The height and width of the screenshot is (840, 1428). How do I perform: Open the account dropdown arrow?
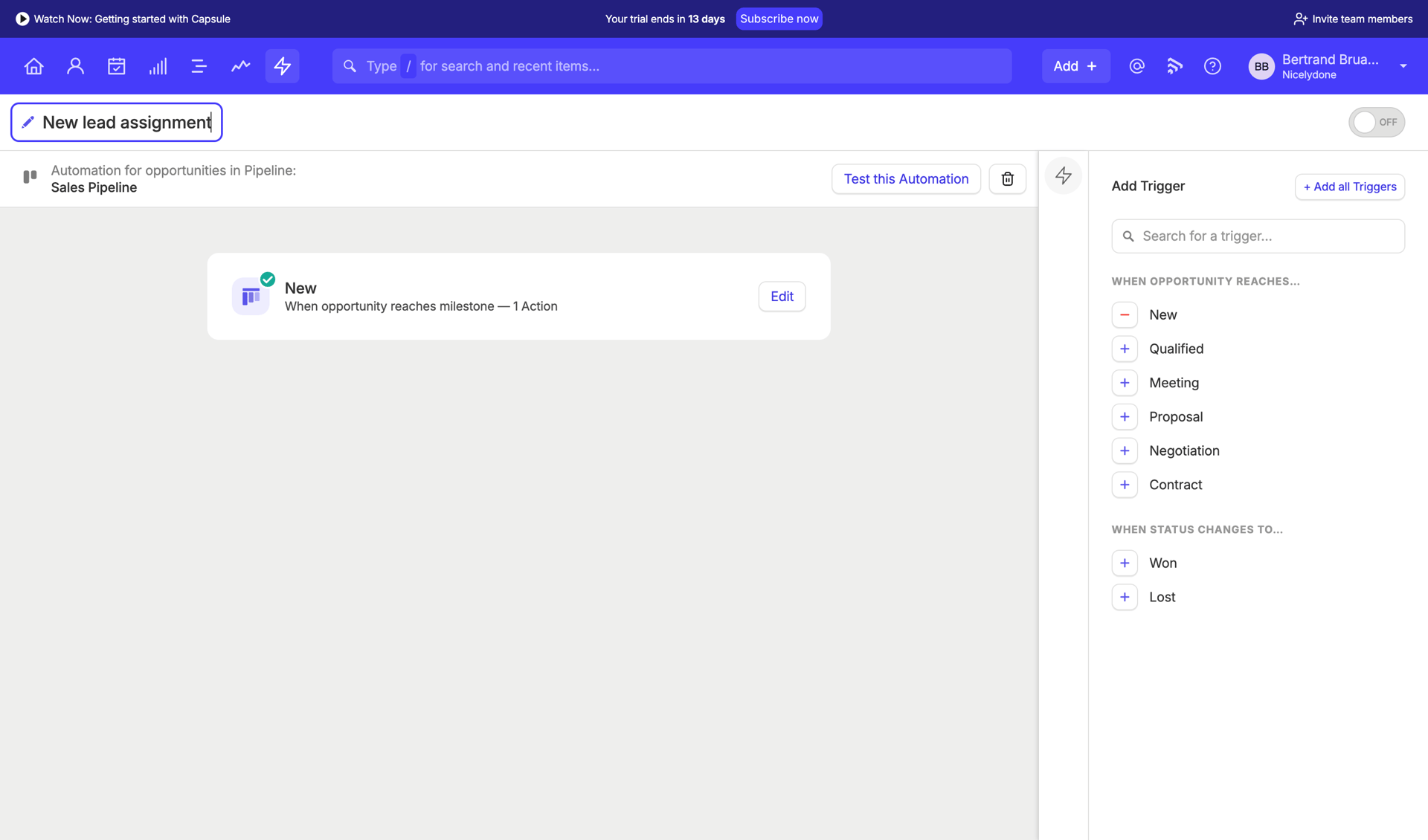coord(1404,65)
